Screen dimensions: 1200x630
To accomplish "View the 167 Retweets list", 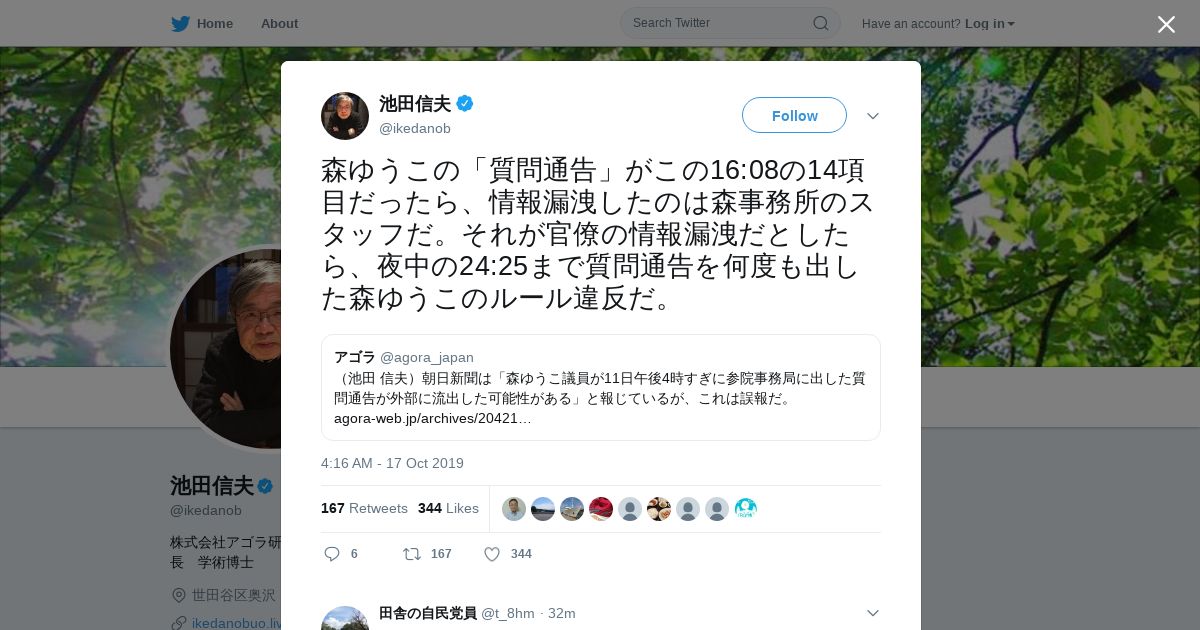I will coord(364,508).
